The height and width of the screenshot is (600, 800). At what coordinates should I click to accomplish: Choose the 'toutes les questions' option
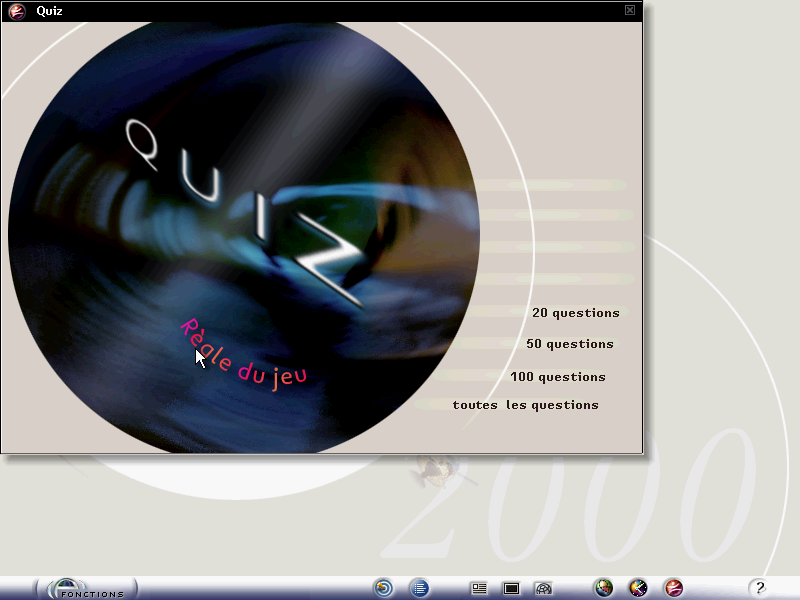pos(526,405)
